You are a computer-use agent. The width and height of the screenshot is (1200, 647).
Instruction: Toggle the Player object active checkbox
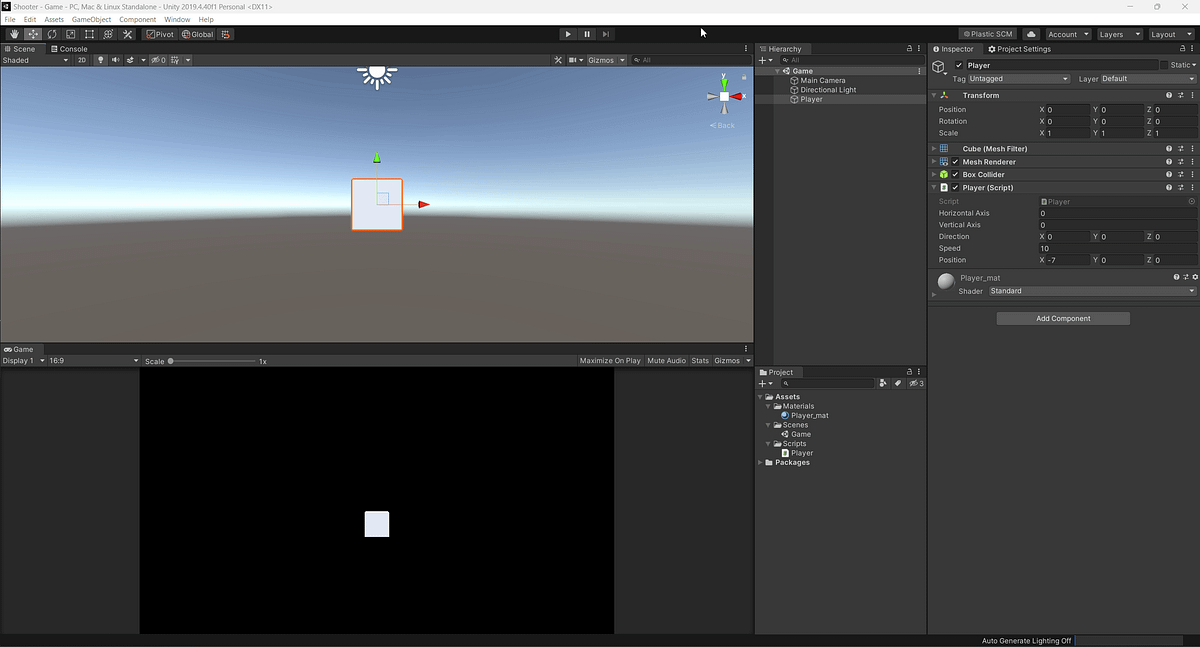point(959,65)
